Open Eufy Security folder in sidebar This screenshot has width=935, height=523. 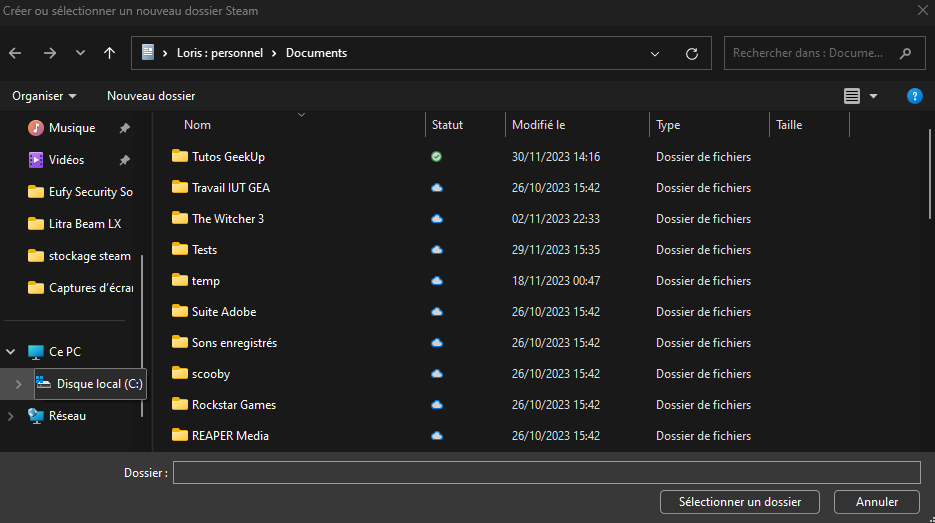click(x=81, y=192)
